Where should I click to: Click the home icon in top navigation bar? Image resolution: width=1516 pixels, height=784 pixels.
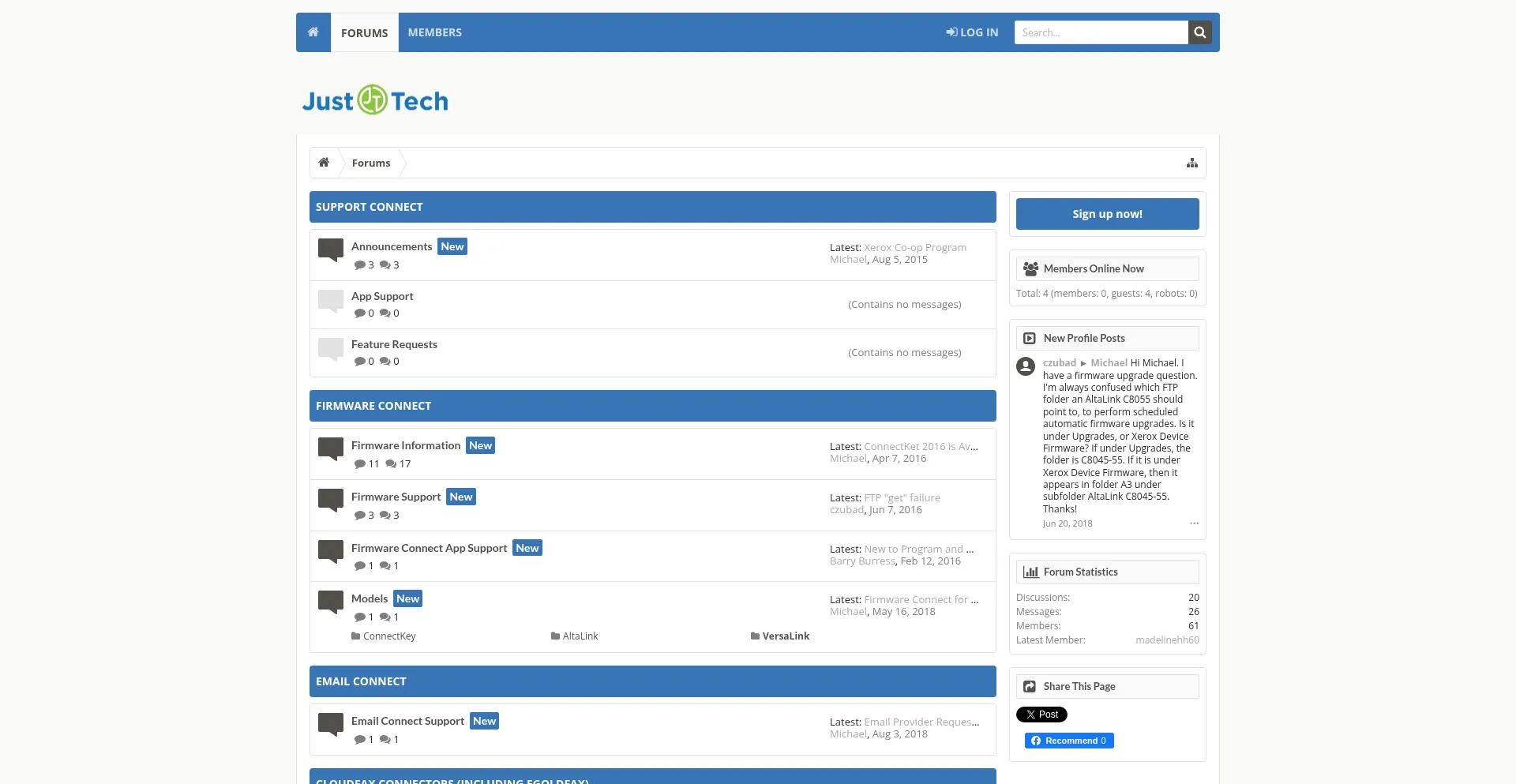pyautogui.click(x=313, y=32)
